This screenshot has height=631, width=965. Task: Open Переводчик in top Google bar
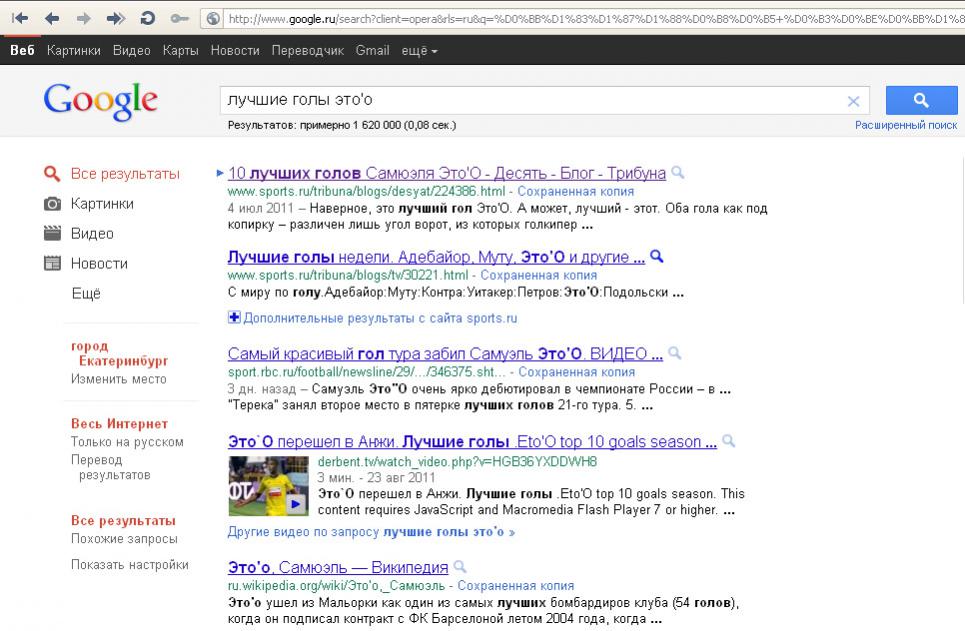(x=308, y=50)
